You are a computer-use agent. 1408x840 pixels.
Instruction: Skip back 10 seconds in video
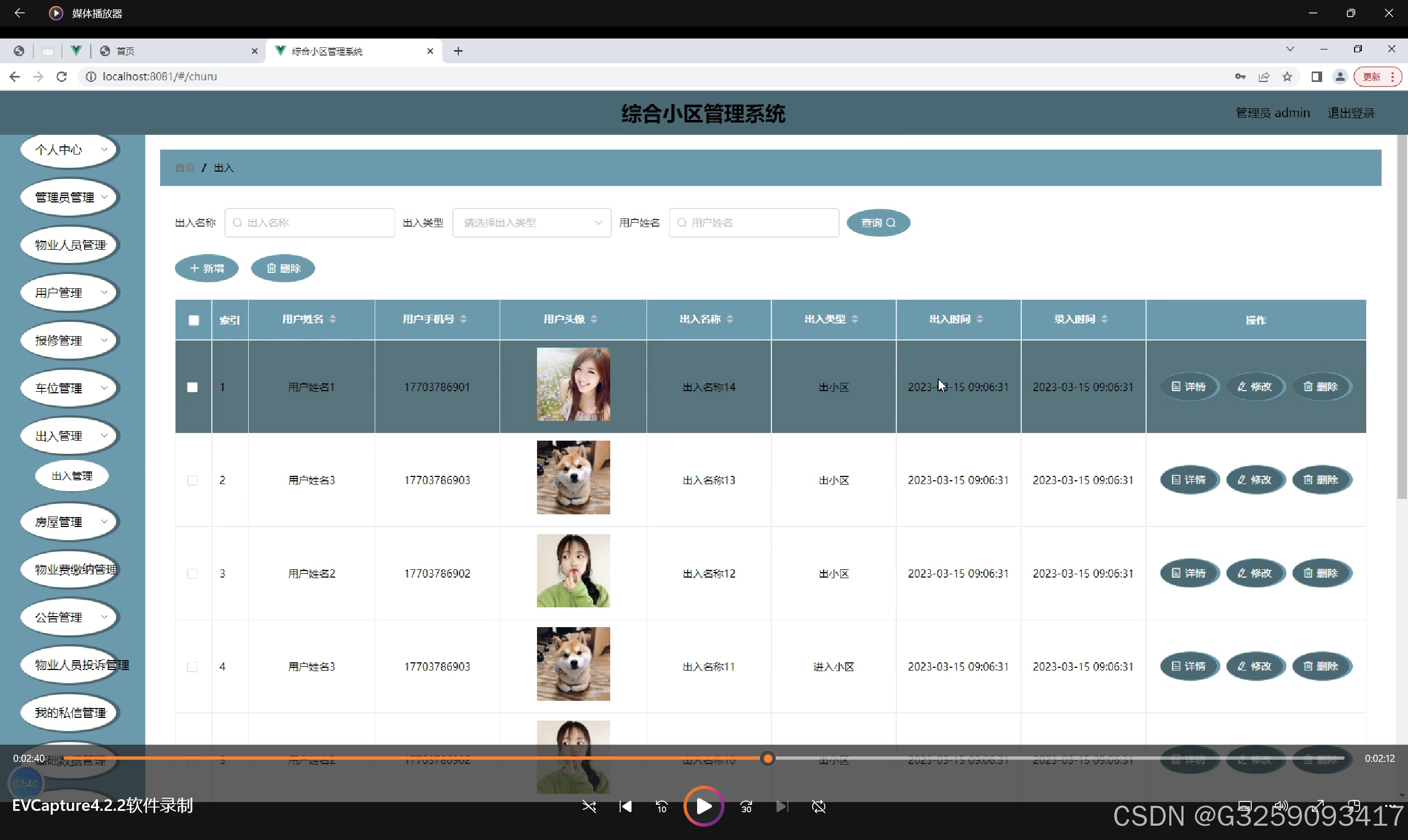(x=661, y=806)
